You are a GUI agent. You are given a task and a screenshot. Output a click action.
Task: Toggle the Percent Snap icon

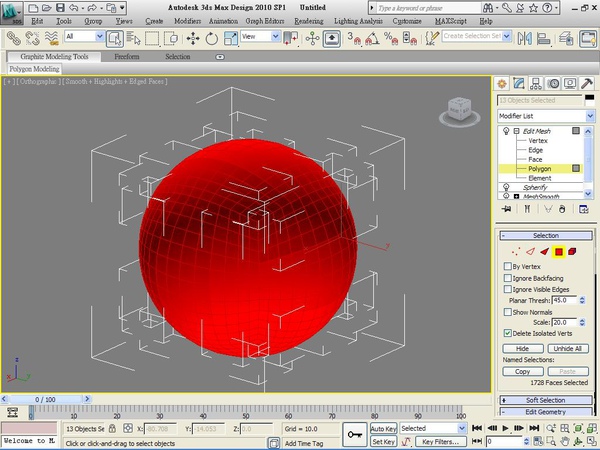tap(391, 38)
